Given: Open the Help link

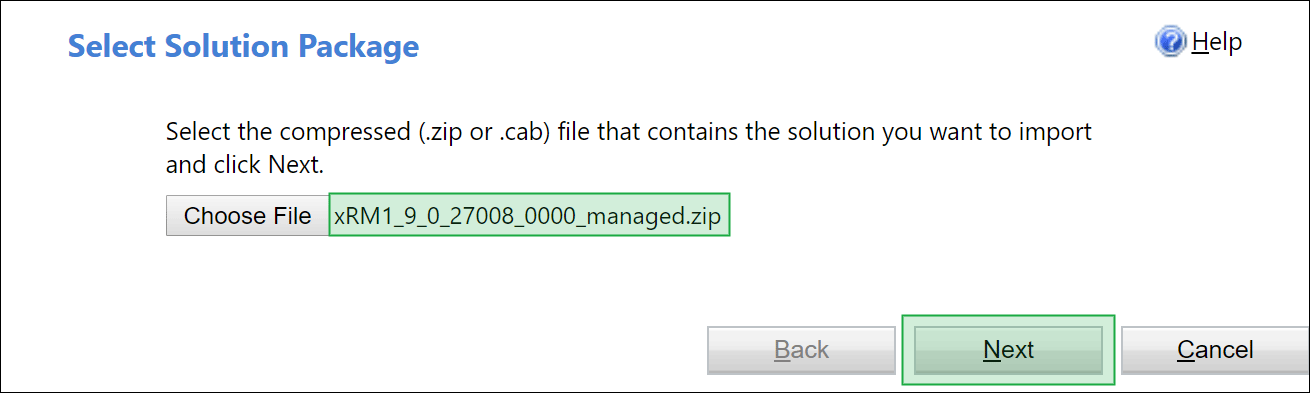Looking at the screenshot, I should click(x=1216, y=42).
